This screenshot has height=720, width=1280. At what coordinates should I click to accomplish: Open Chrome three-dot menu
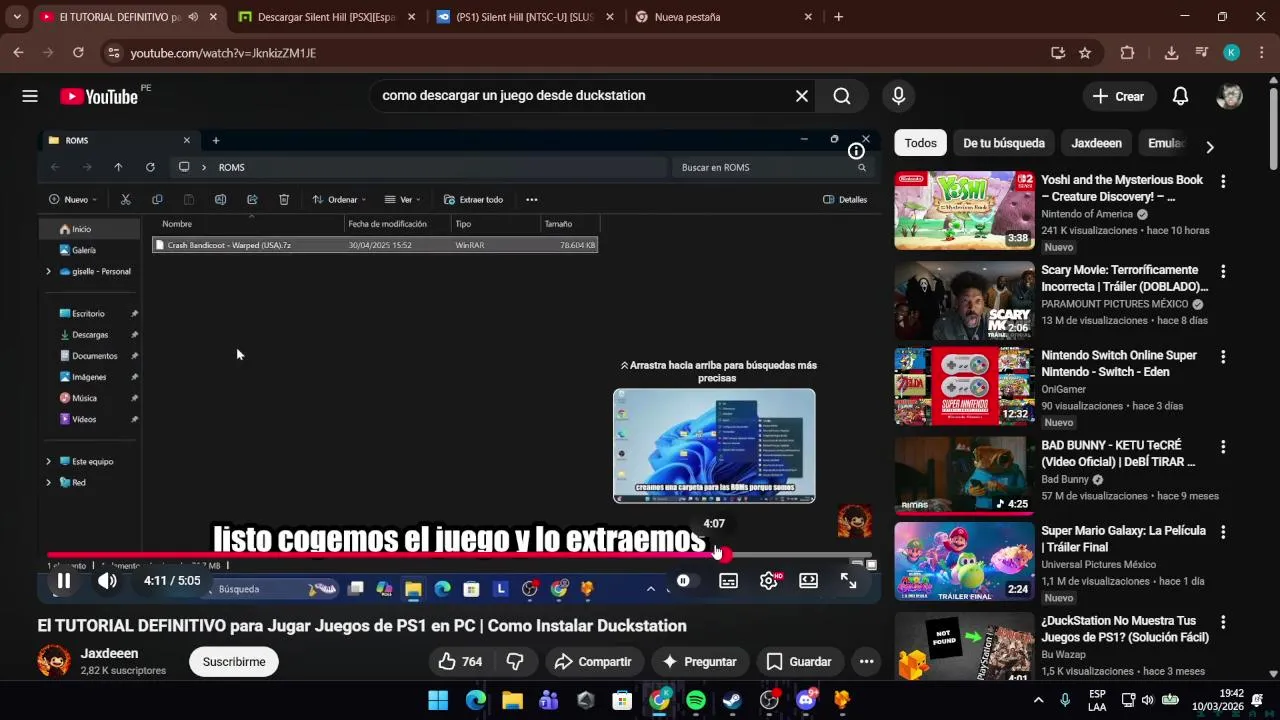click(x=1262, y=53)
